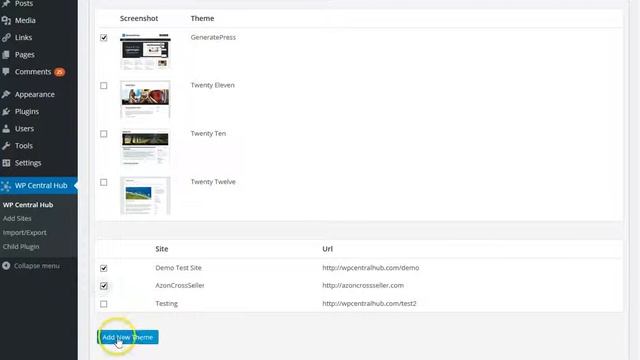The width and height of the screenshot is (640, 360).
Task: Open the Posts menu
Action: pyautogui.click(x=24, y=3)
